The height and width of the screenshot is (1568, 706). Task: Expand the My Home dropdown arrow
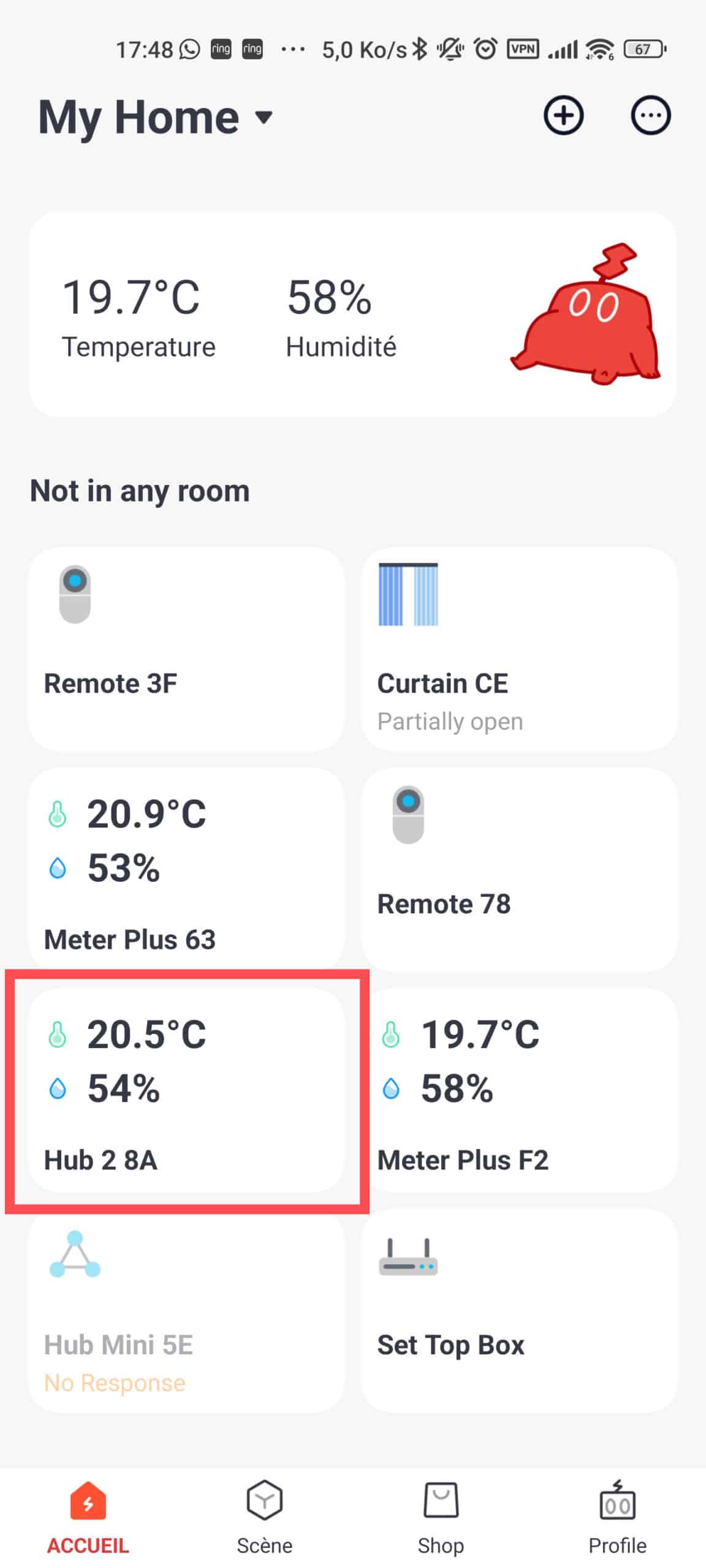[264, 116]
